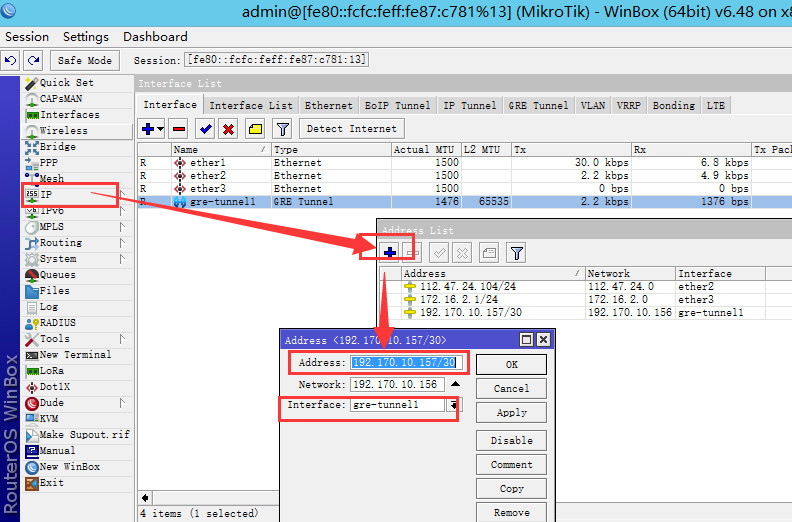
Task: Sort the interface table by the Name column
Action: (x=220, y=150)
